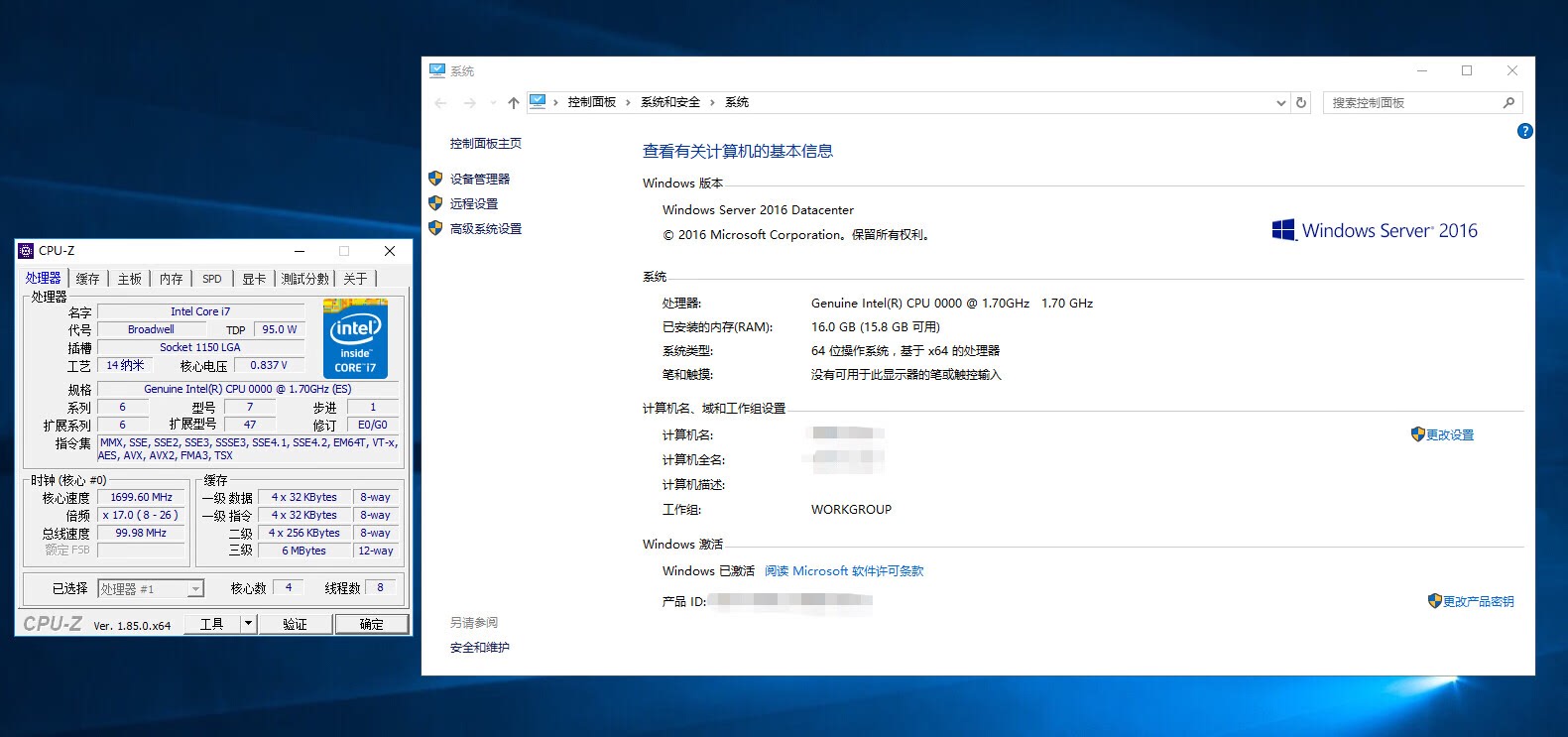The image size is (1568, 737).
Task: Click the RAM value 16.0 GB (15.8 GB 可用)
Action: coord(876,327)
